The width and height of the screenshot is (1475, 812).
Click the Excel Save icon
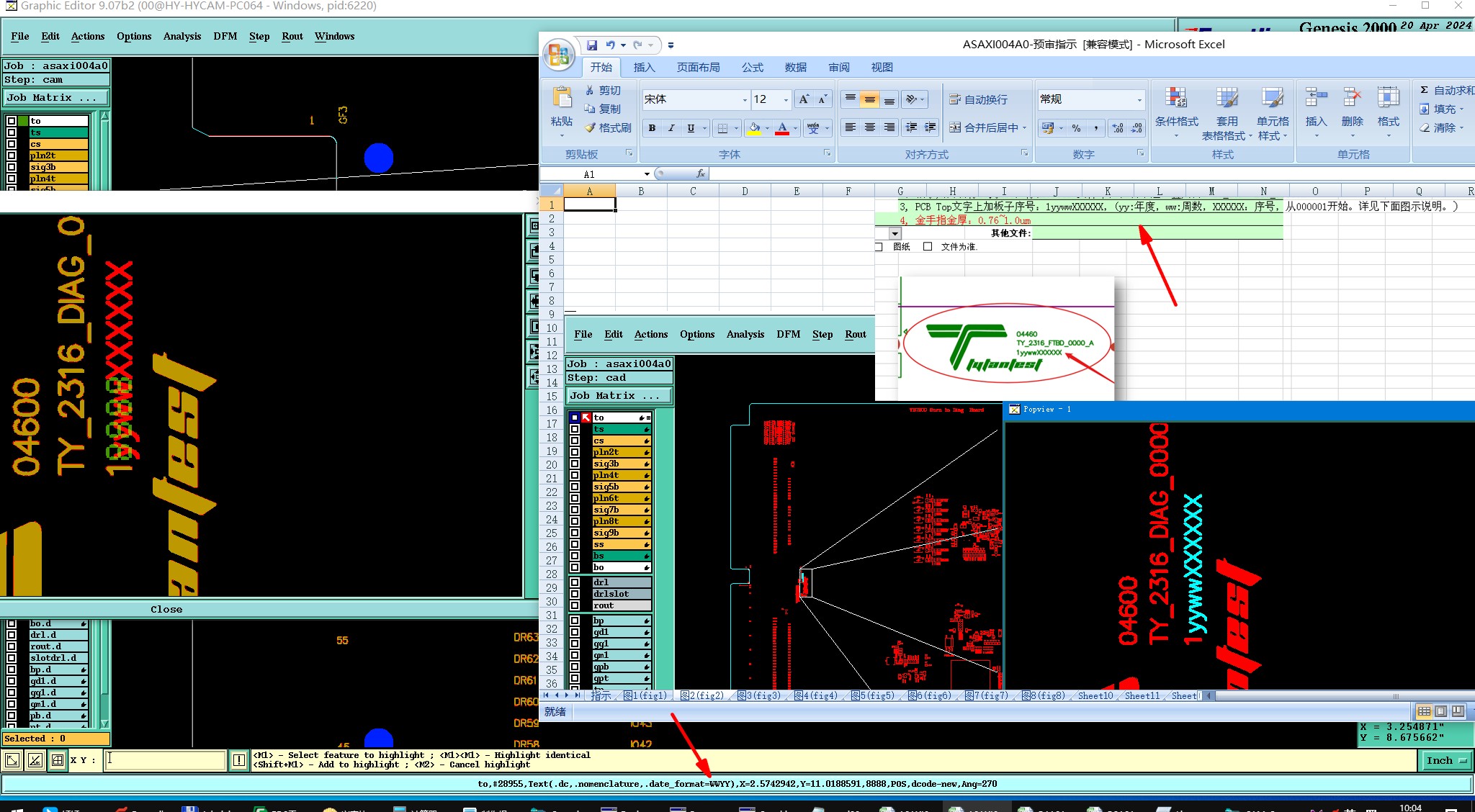(592, 45)
